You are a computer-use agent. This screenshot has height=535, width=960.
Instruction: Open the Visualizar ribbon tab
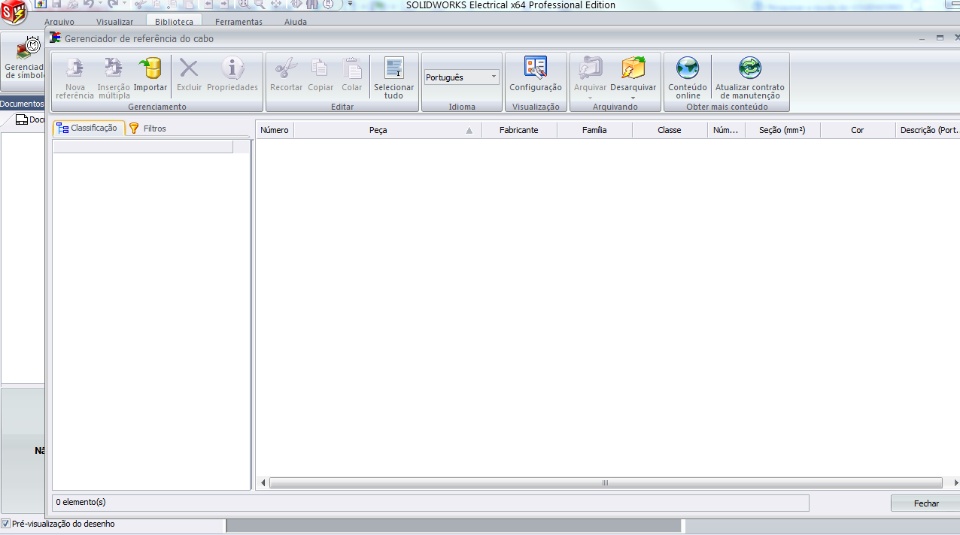click(114, 22)
